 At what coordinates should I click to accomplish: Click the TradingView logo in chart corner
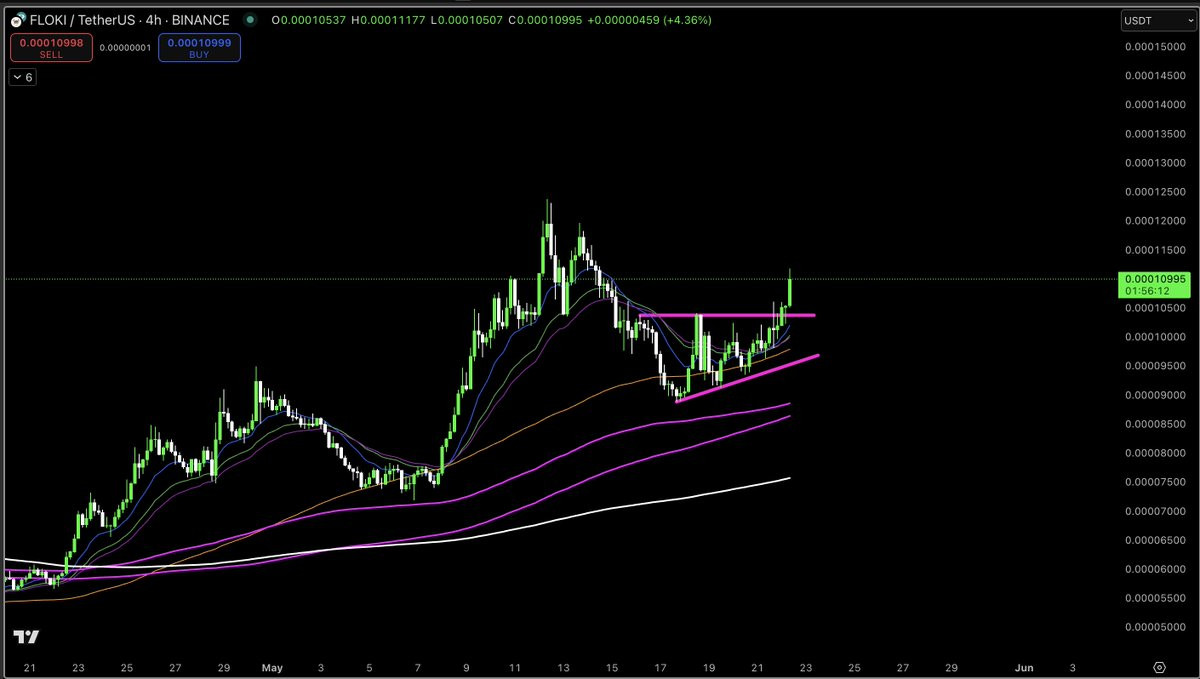click(26, 638)
